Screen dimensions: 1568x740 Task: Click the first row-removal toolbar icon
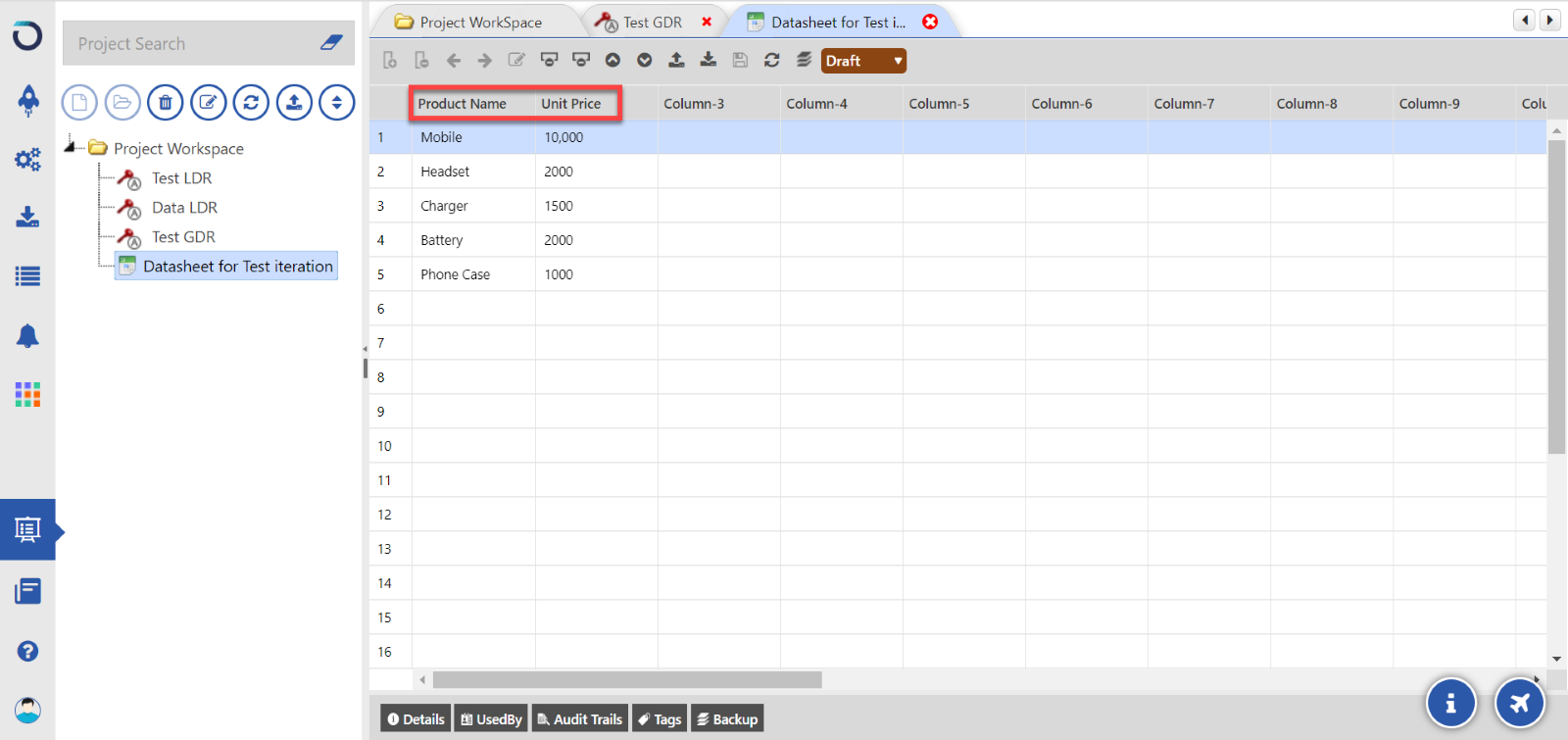[549, 61]
